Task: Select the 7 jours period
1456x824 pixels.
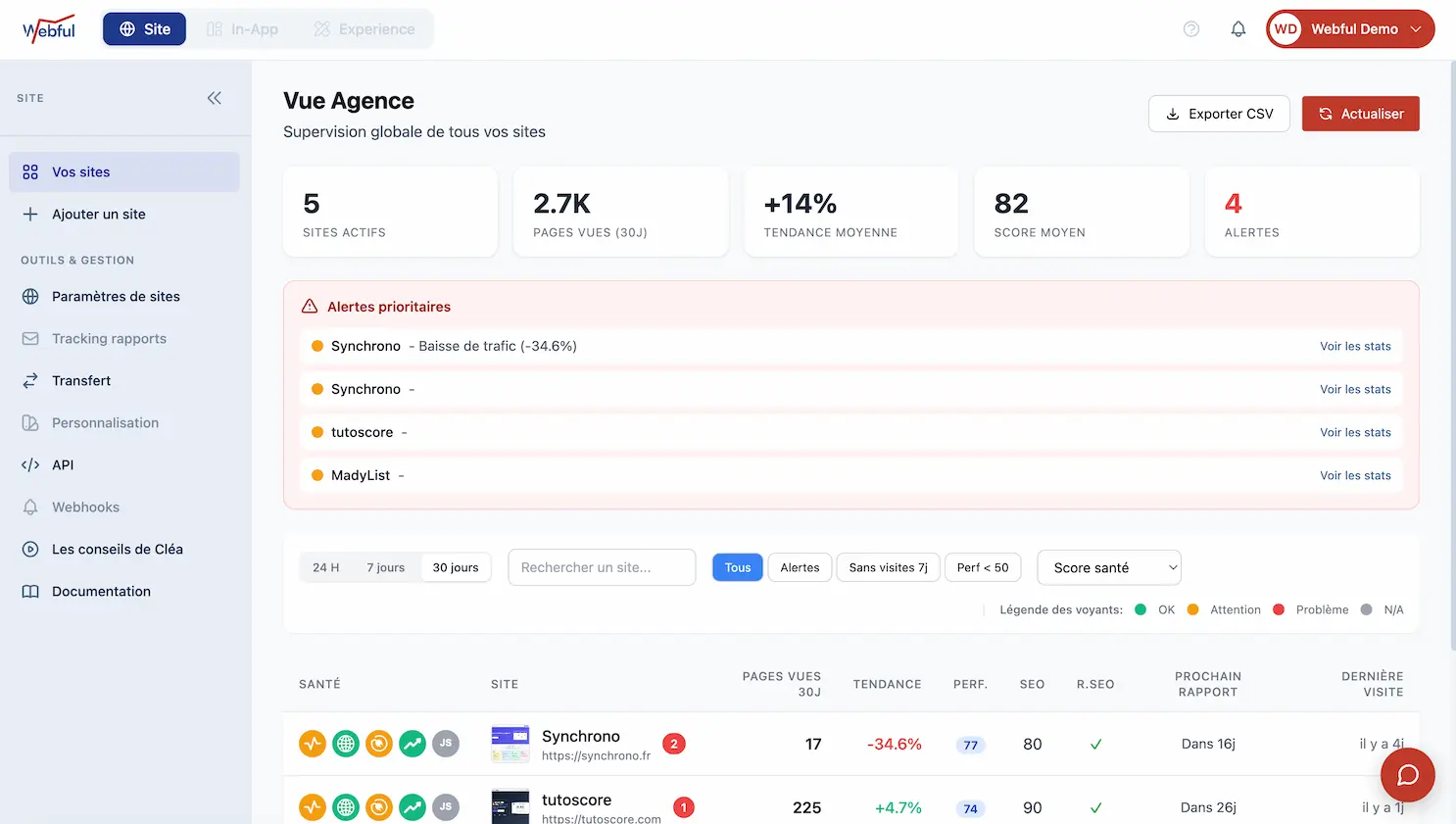Action: click(385, 567)
